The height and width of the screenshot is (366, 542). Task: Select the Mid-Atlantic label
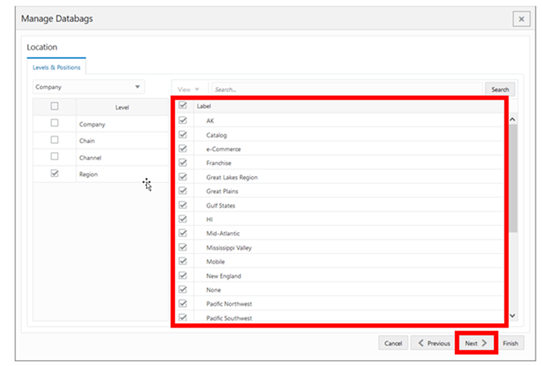click(223, 233)
